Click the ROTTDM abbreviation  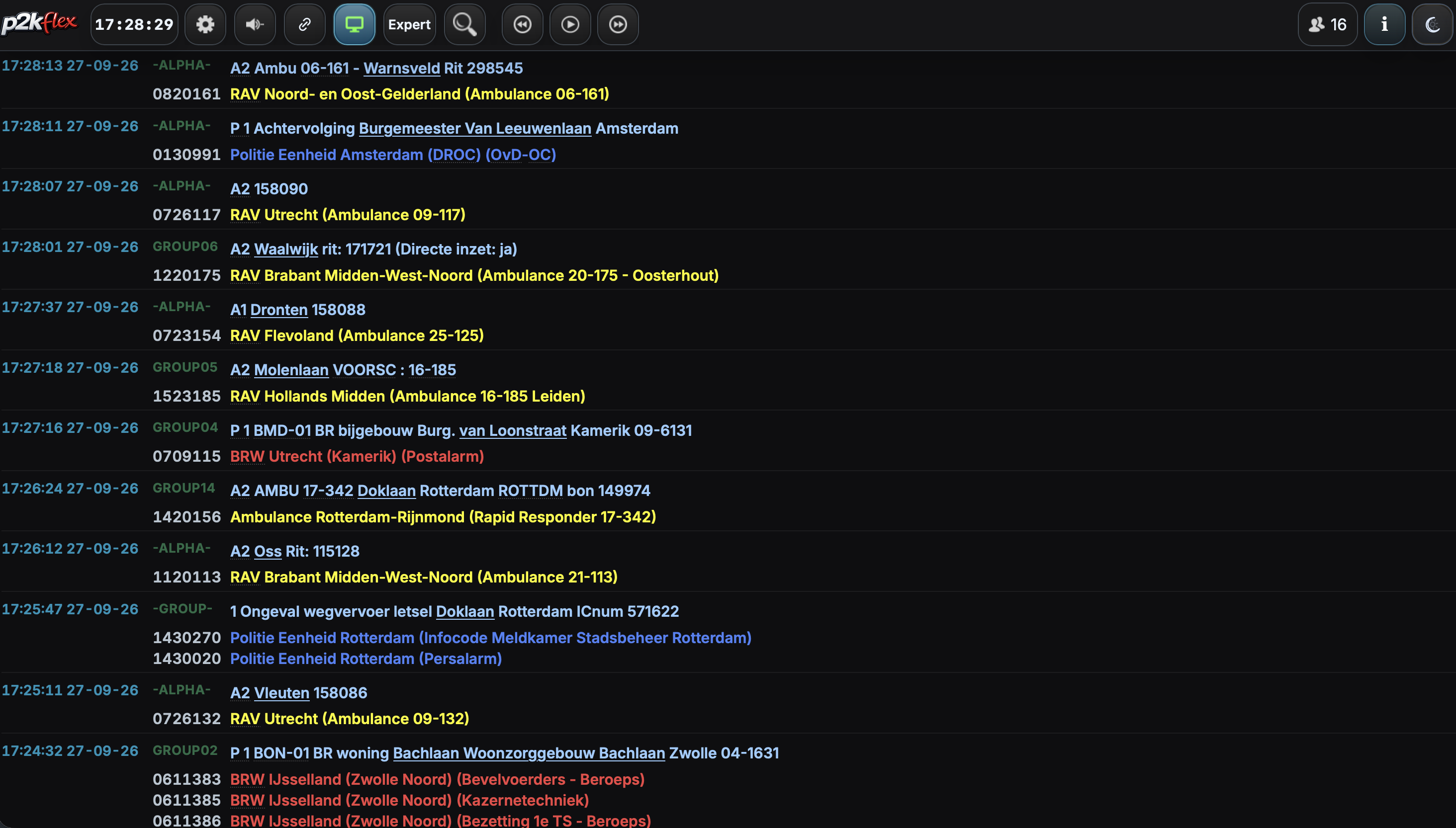coord(530,491)
